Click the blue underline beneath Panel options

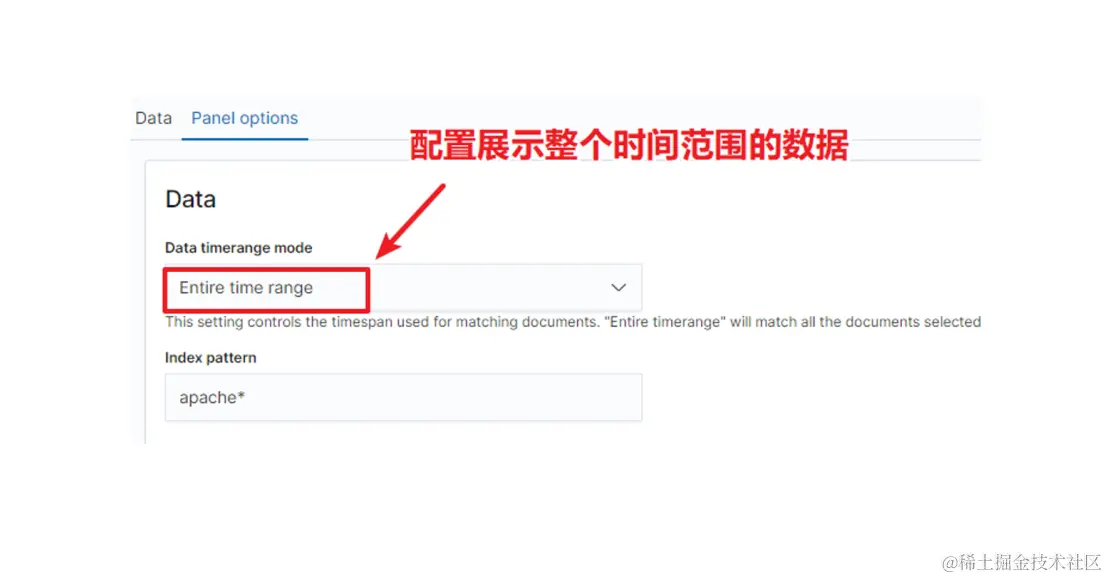244,139
